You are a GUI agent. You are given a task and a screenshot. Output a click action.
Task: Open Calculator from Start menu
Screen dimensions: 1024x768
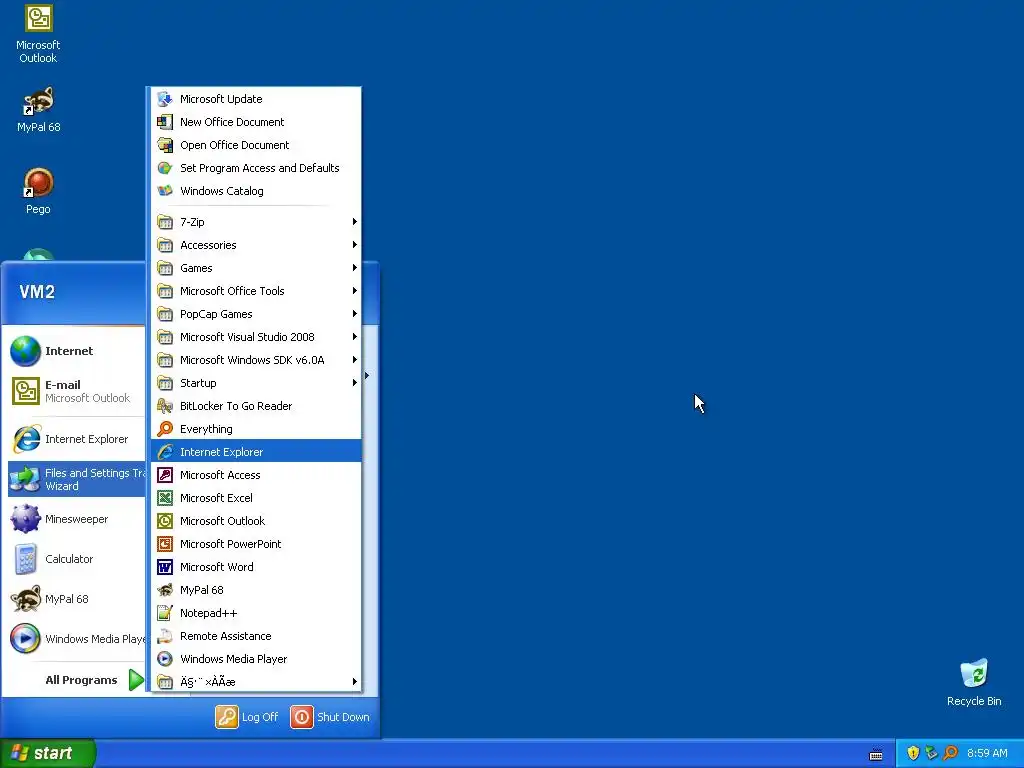coord(76,559)
